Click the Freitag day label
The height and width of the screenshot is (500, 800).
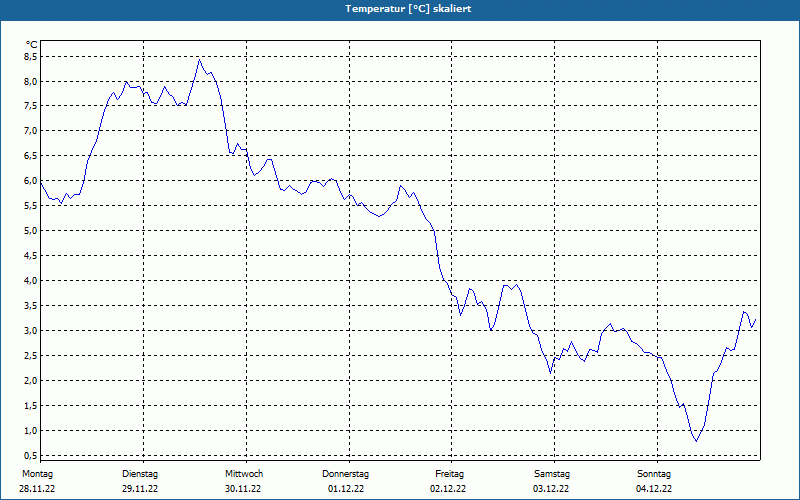pos(449,474)
